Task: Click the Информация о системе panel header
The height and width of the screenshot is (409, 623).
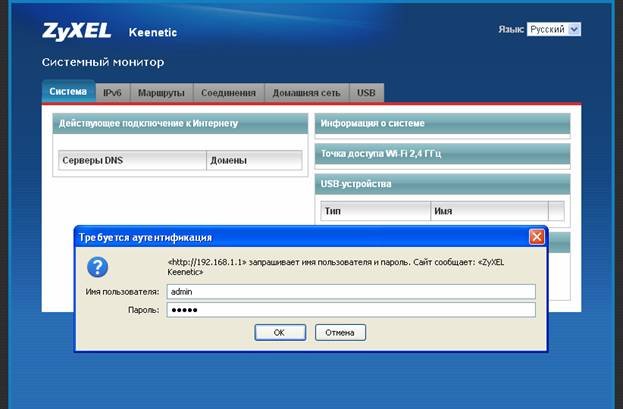Action: point(441,123)
